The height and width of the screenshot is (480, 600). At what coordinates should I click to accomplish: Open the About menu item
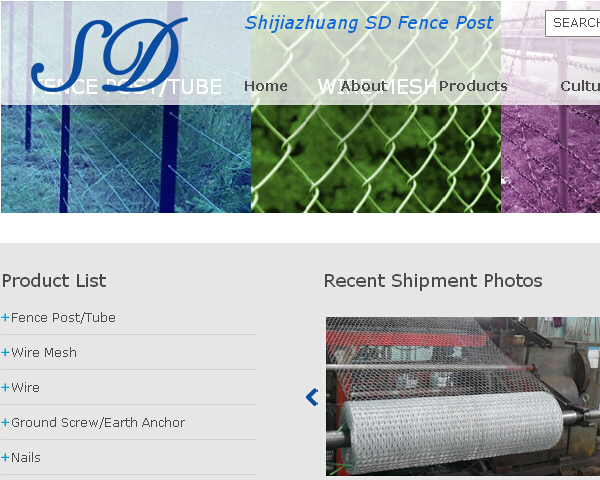coord(364,86)
